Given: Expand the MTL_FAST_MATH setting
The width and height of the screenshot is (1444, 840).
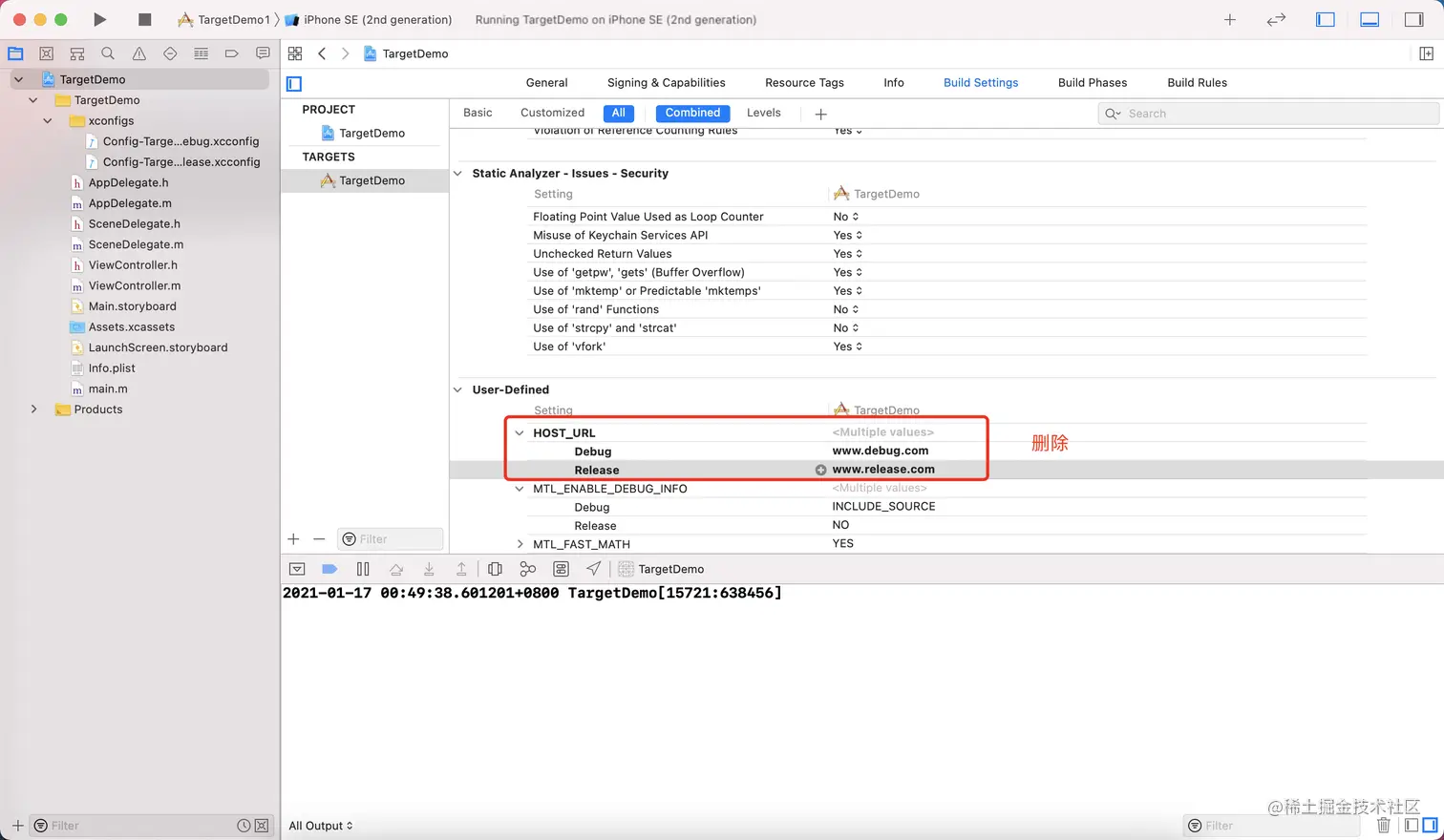Looking at the screenshot, I should tap(520, 544).
